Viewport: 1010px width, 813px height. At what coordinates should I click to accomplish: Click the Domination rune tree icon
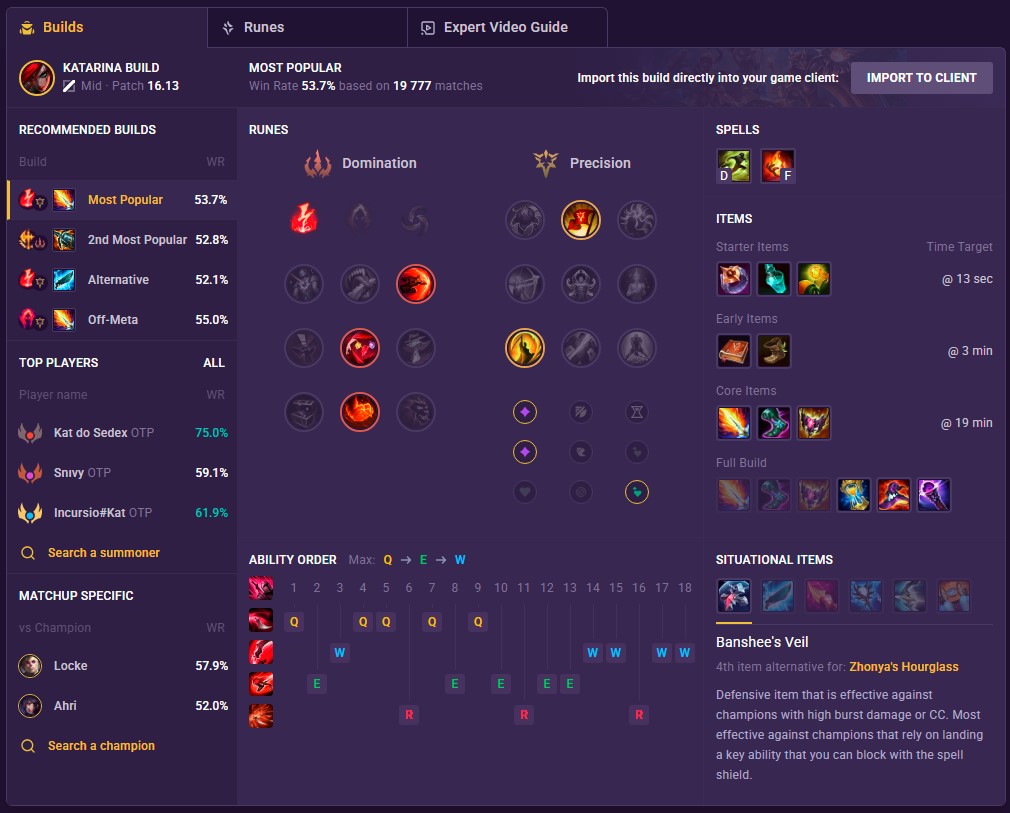(x=318, y=164)
